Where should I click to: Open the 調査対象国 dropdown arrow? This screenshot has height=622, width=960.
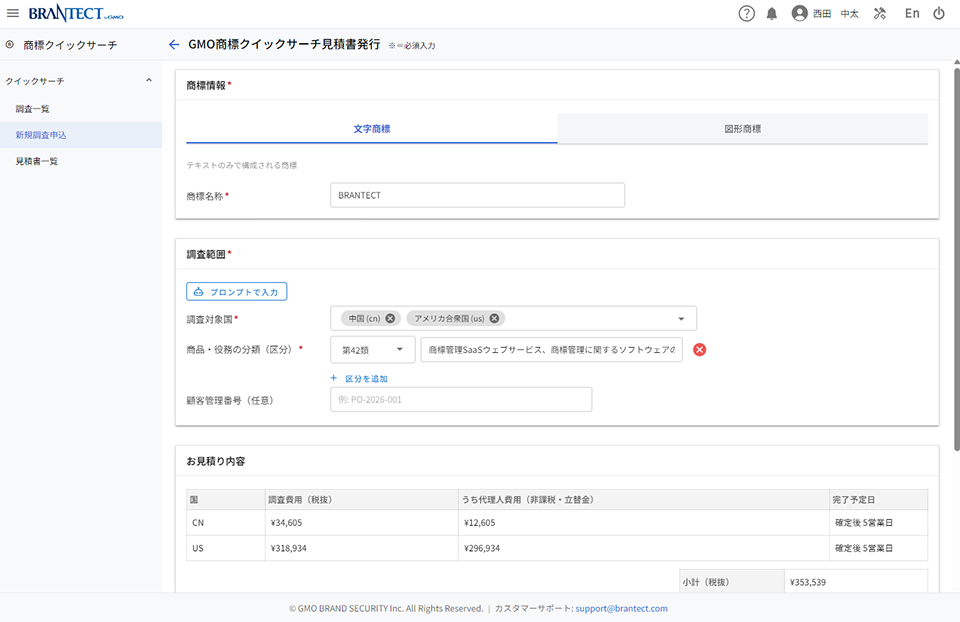coord(681,319)
